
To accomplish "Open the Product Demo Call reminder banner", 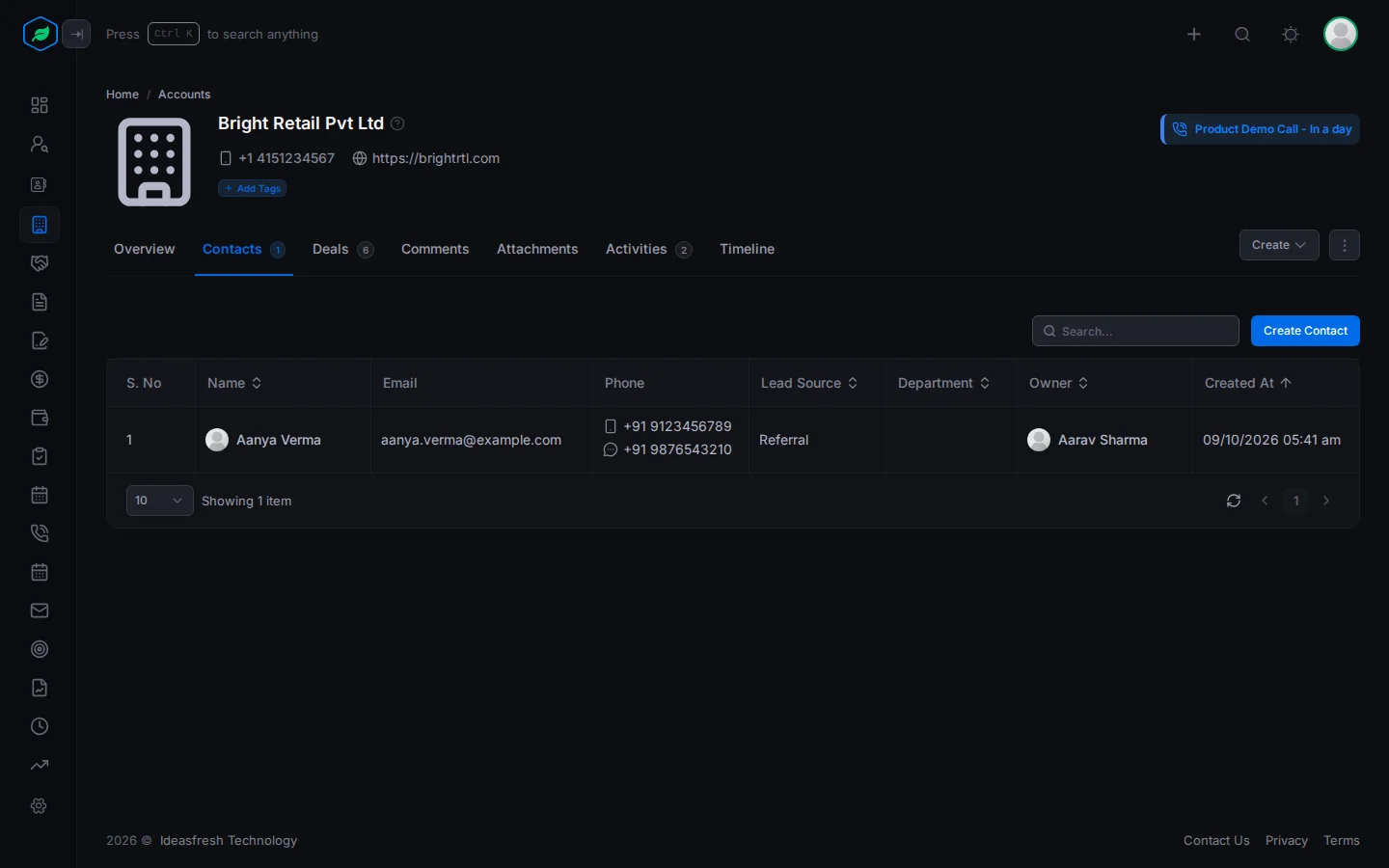I will [x=1261, y=129].
